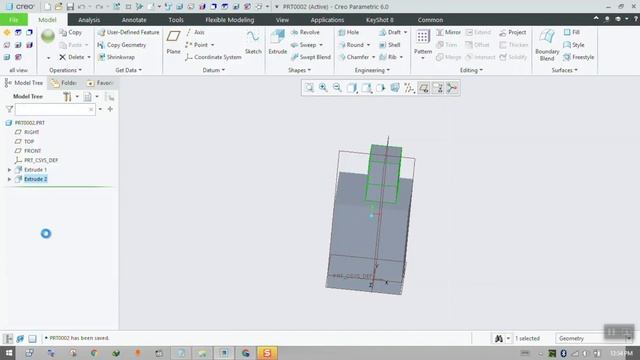Expand Extrude 2 in model tree
This screenshot has width=640, height=360.
pos(9,179)
